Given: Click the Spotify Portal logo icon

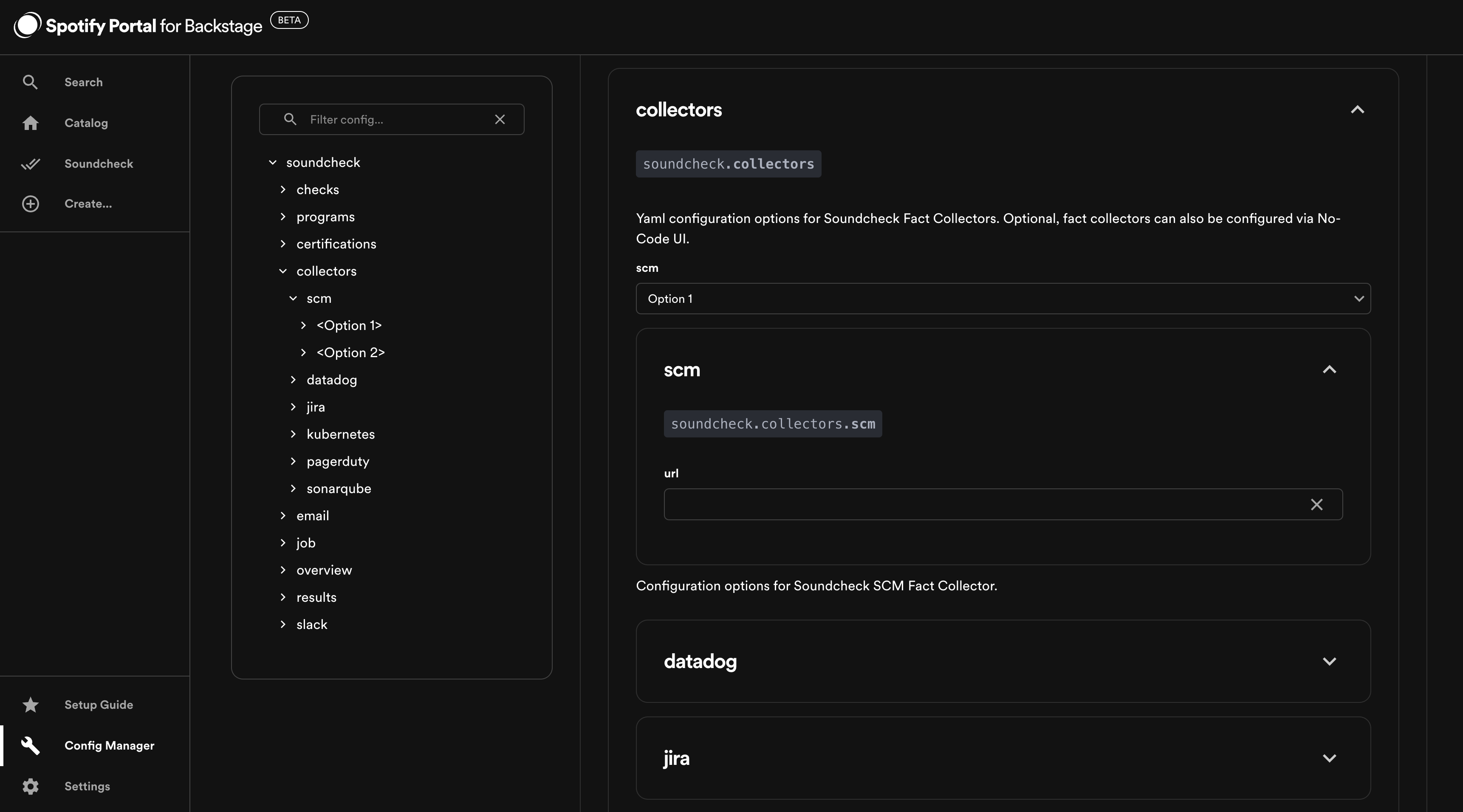Looking at the screenshot, I should coord(27,25).
